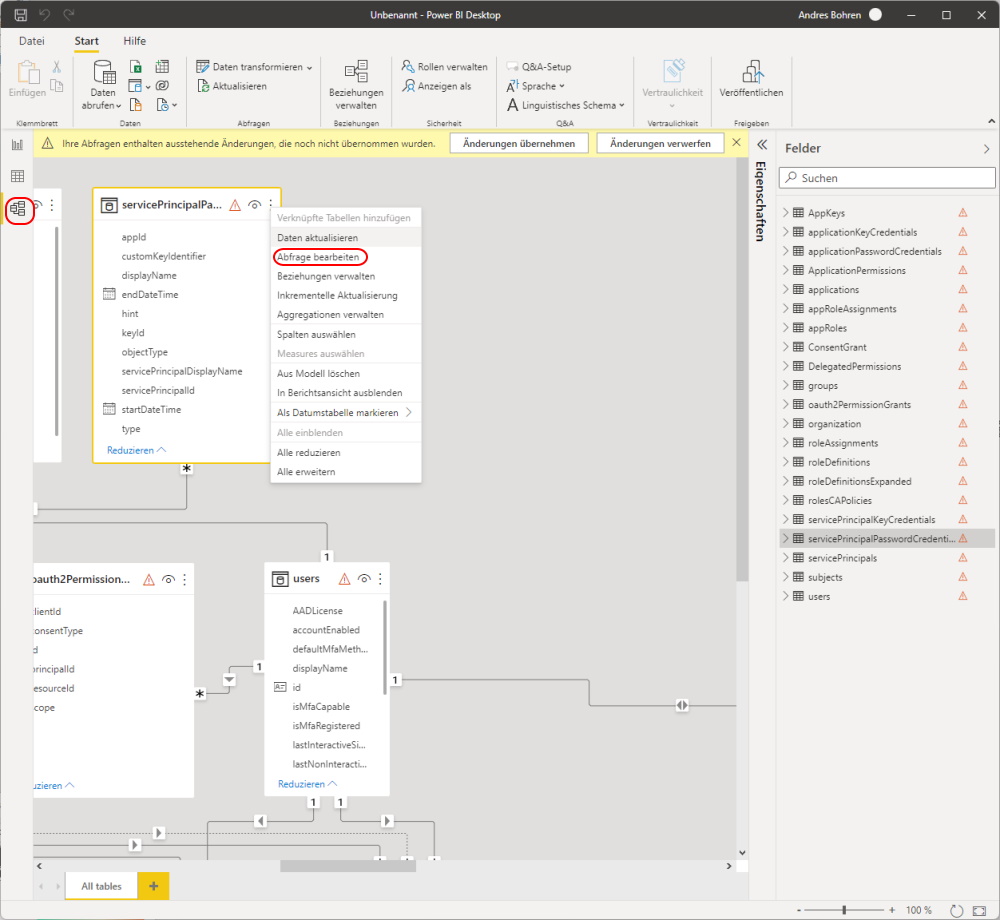Expand the AppKeys table in Felder
Screen dimensions: 1000x920
coord(786,213)
